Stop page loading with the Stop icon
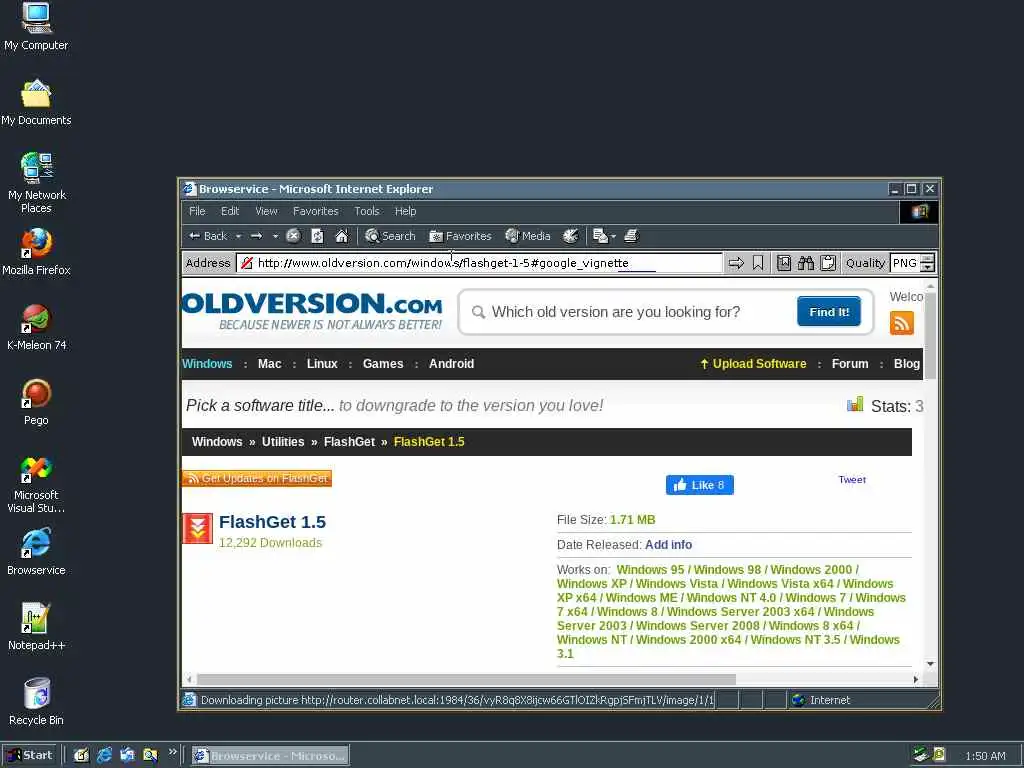This screenshot has height=768, width=1024. [293, 236]
